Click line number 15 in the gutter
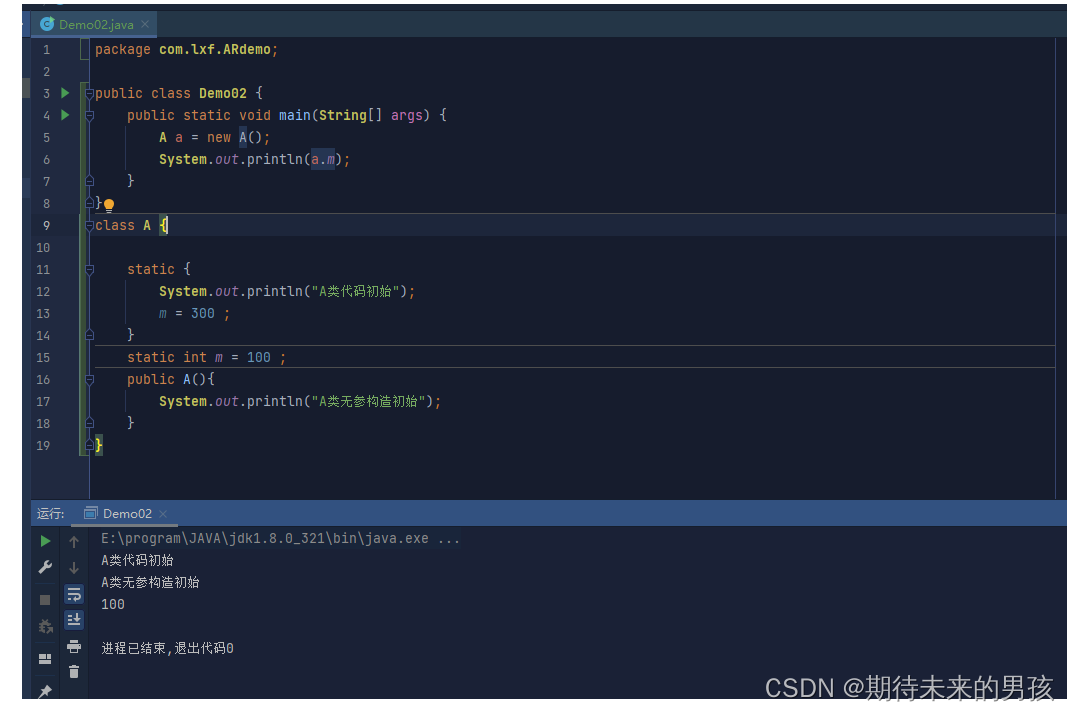1070x711 pixels. click(43, 358)
